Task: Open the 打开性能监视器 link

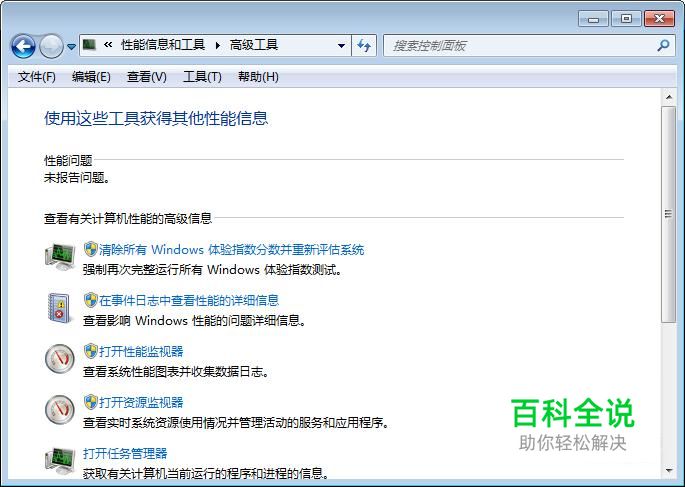Action: (x=141, y=351)
